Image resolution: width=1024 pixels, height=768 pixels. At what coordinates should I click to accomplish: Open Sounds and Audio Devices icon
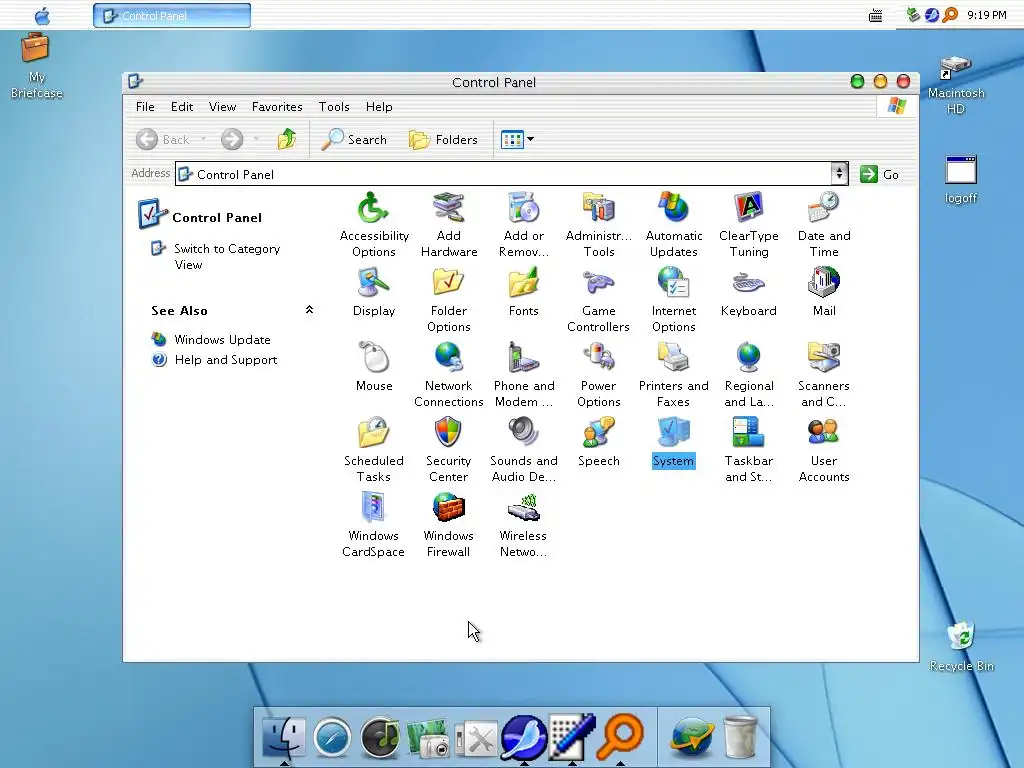(524, 449)
